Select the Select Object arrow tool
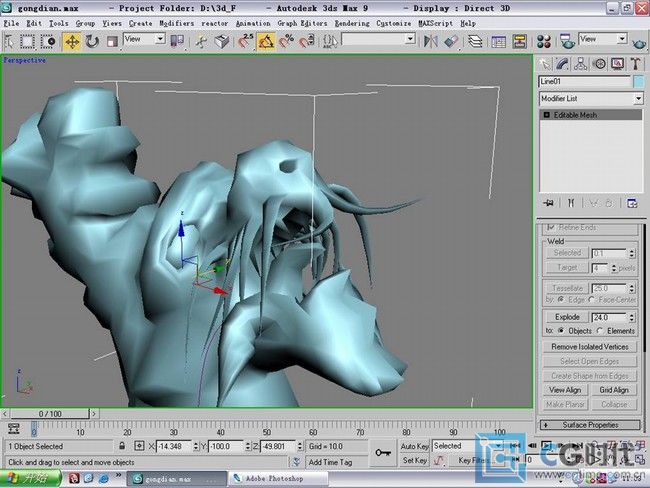650x488 pixels. click(9, 41)
